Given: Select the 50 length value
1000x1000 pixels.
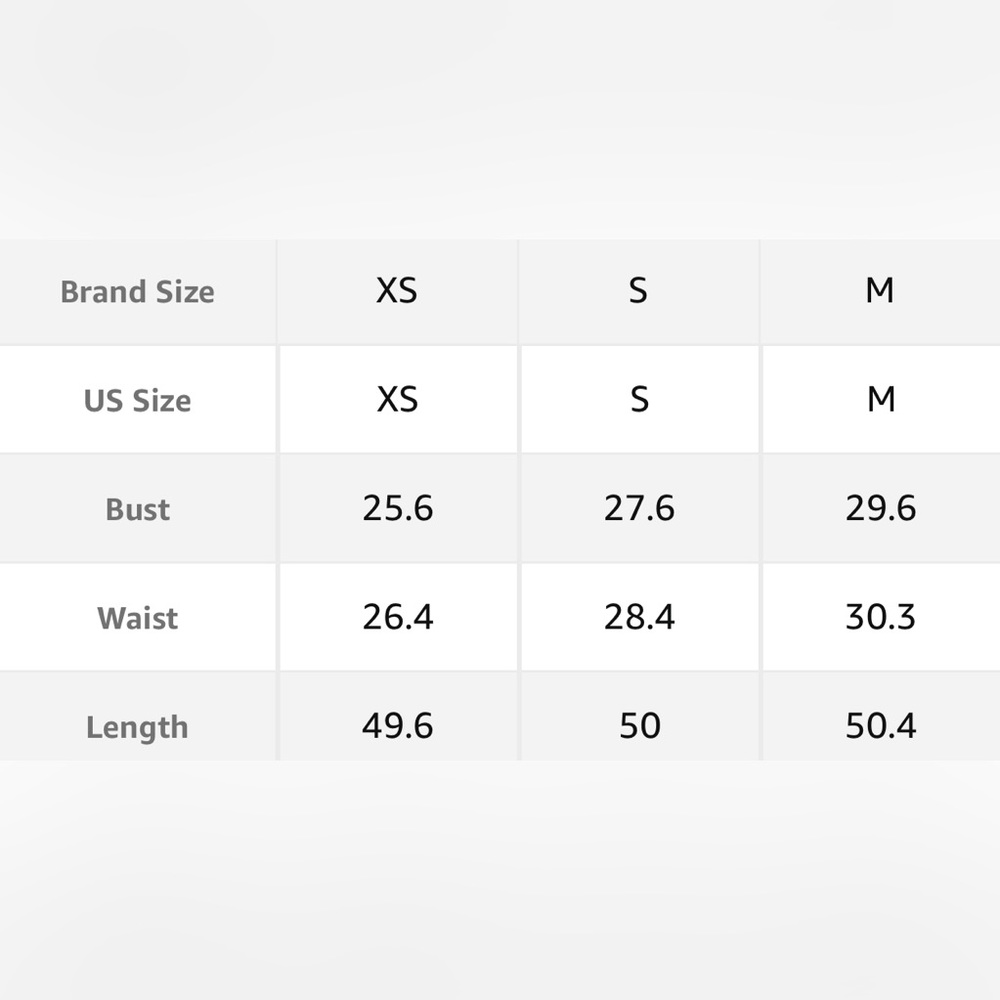Looking at the screenshot, I should click(640, 726).
